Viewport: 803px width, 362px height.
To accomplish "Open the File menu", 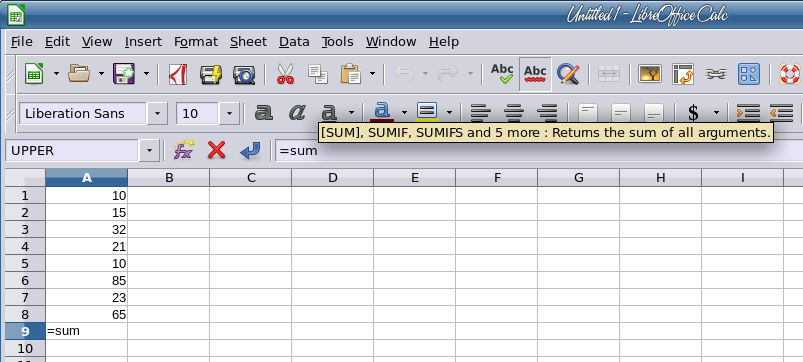I will 22,41.
